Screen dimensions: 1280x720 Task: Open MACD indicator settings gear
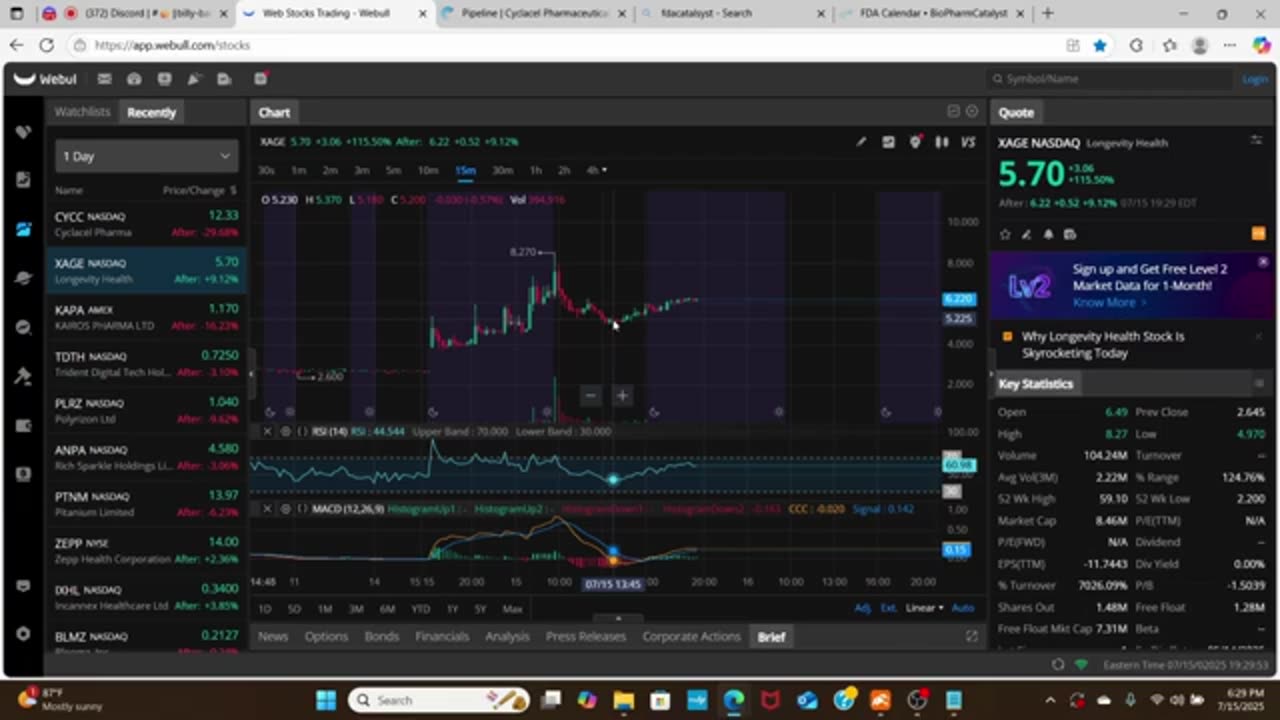(285, 509)
